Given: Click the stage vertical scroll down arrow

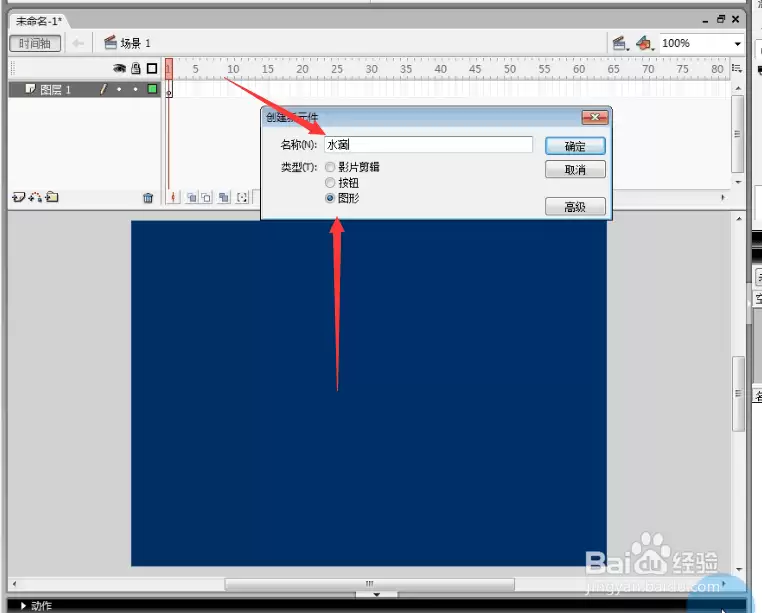Looking at the screenshot, I should pos(739,569).
